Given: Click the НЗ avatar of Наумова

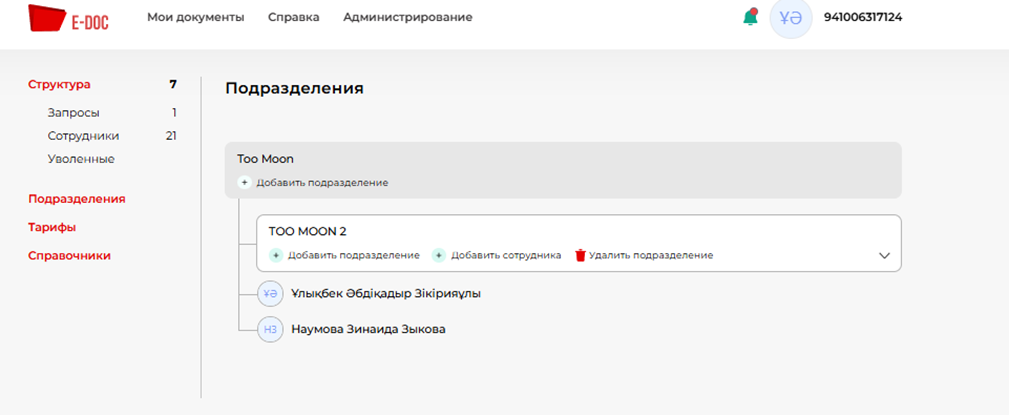Looking at the screenshot, I should (270, 329).
